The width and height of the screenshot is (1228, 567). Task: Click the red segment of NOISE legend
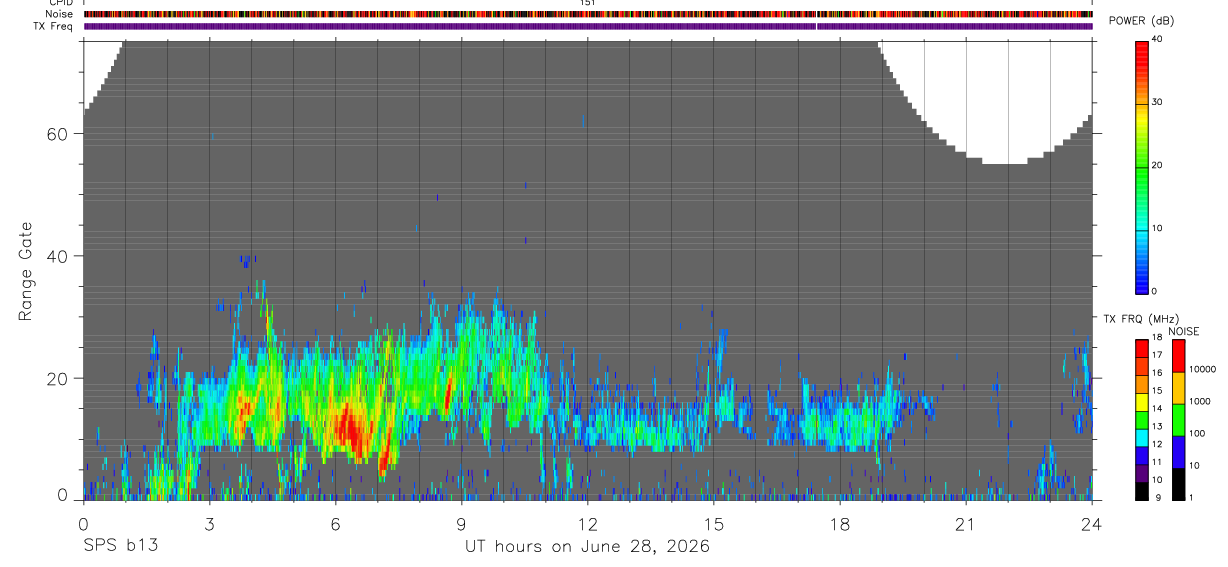point(1179,356)
